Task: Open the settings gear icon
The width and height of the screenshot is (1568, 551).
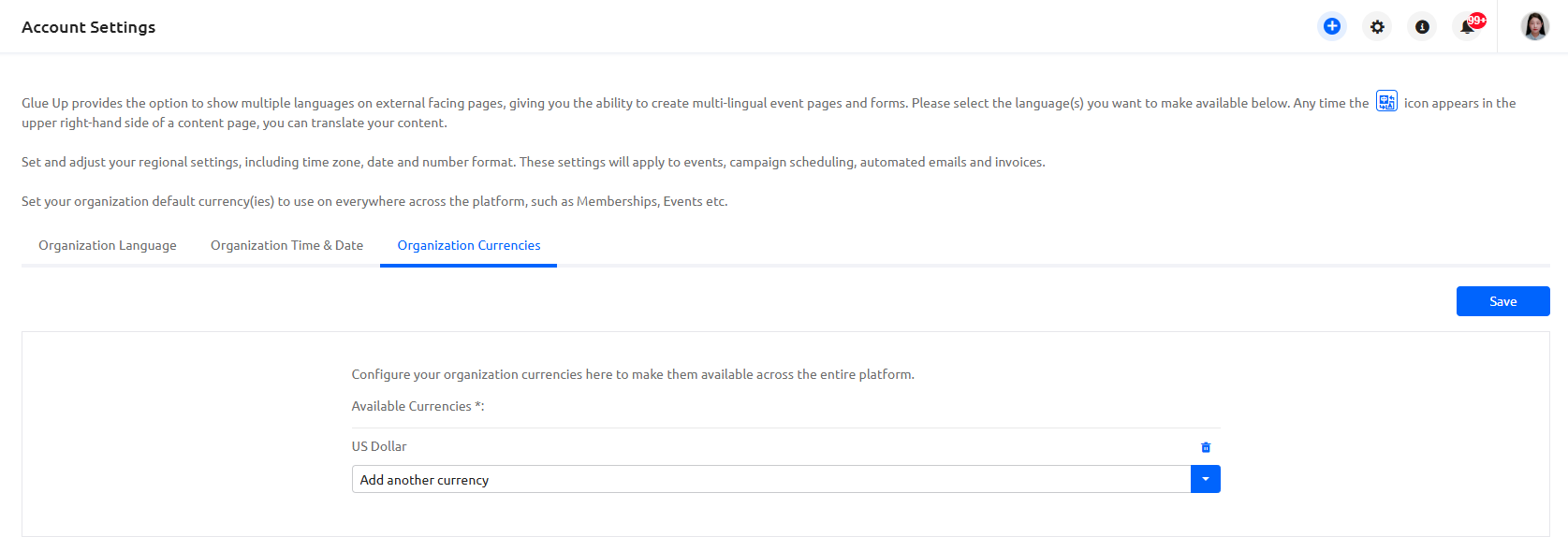Action: [x=1377, y=27]
